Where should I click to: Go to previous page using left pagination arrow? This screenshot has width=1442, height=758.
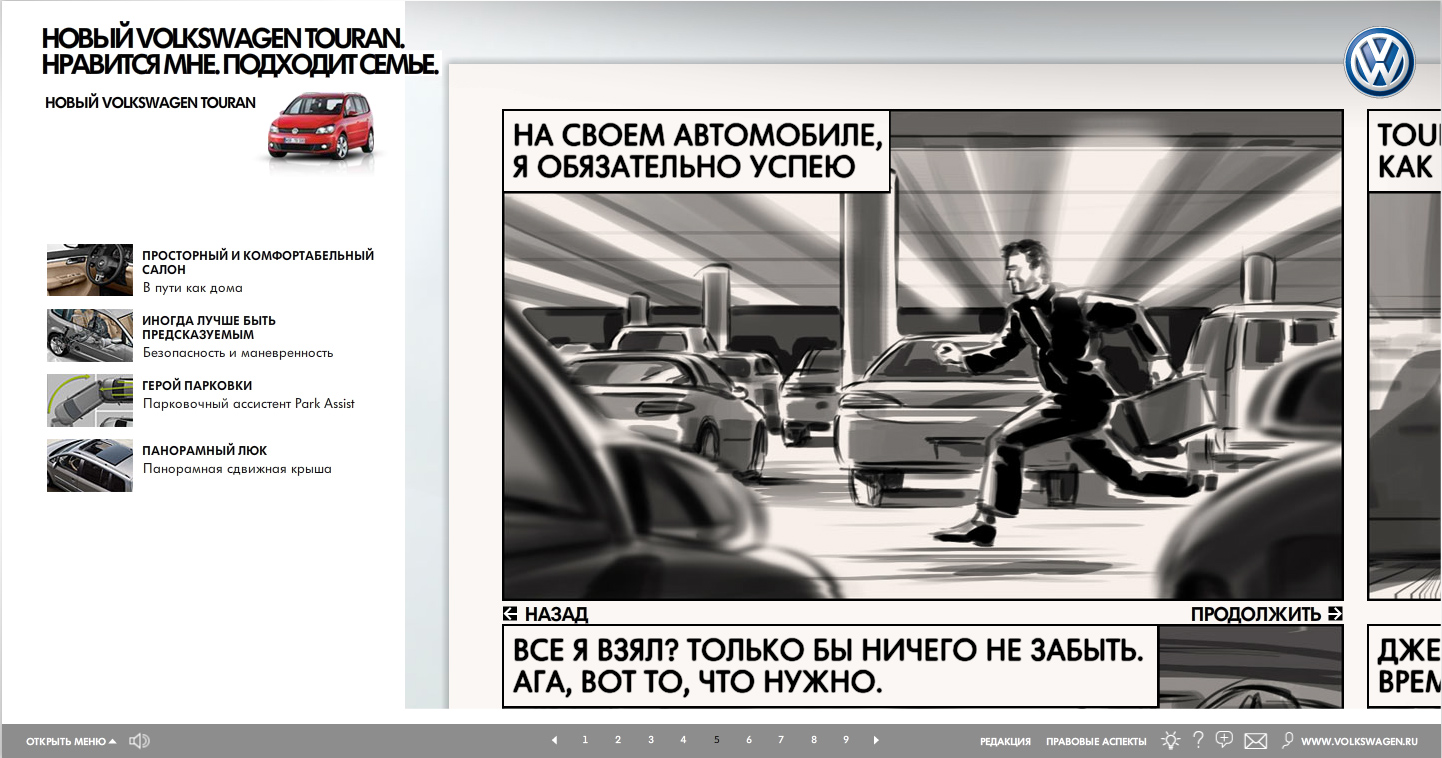pos(554,740)
